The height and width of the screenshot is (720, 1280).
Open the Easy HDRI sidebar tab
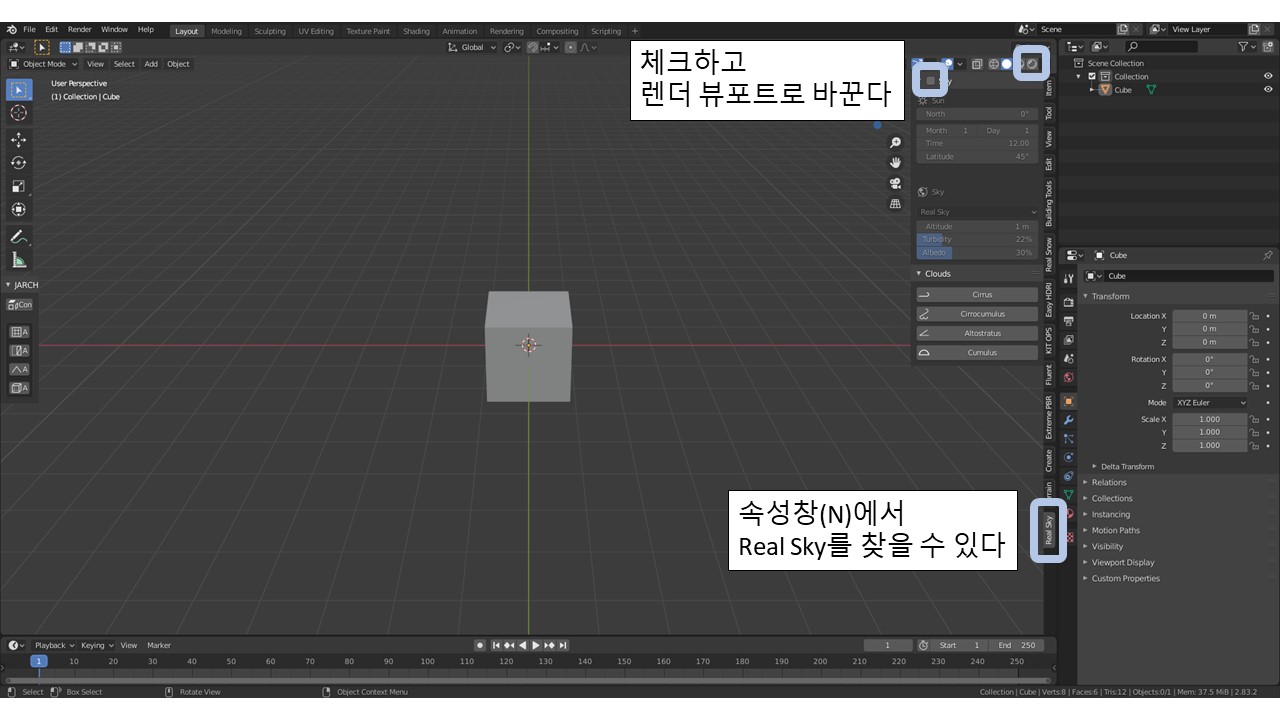click(x=1049, y=299)
